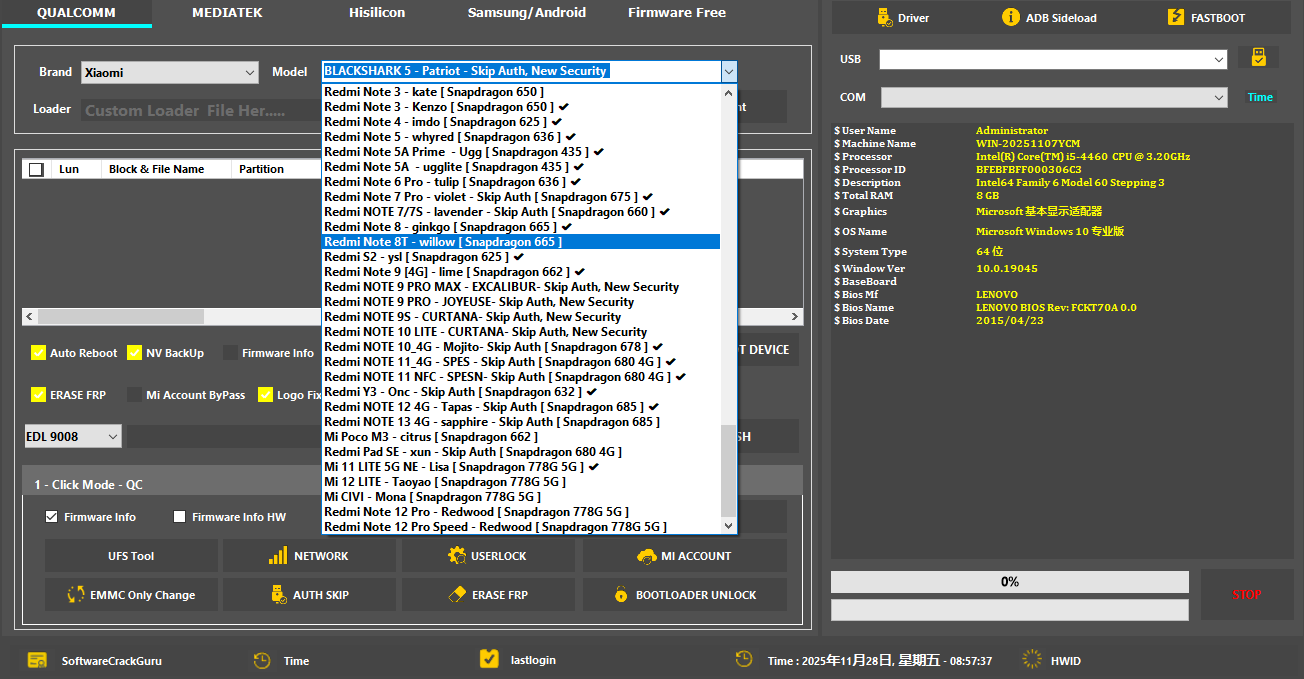Click the FASTBOOT lightning icon
Viewport: 1304px width, 679px height.
coord(1175,17)
